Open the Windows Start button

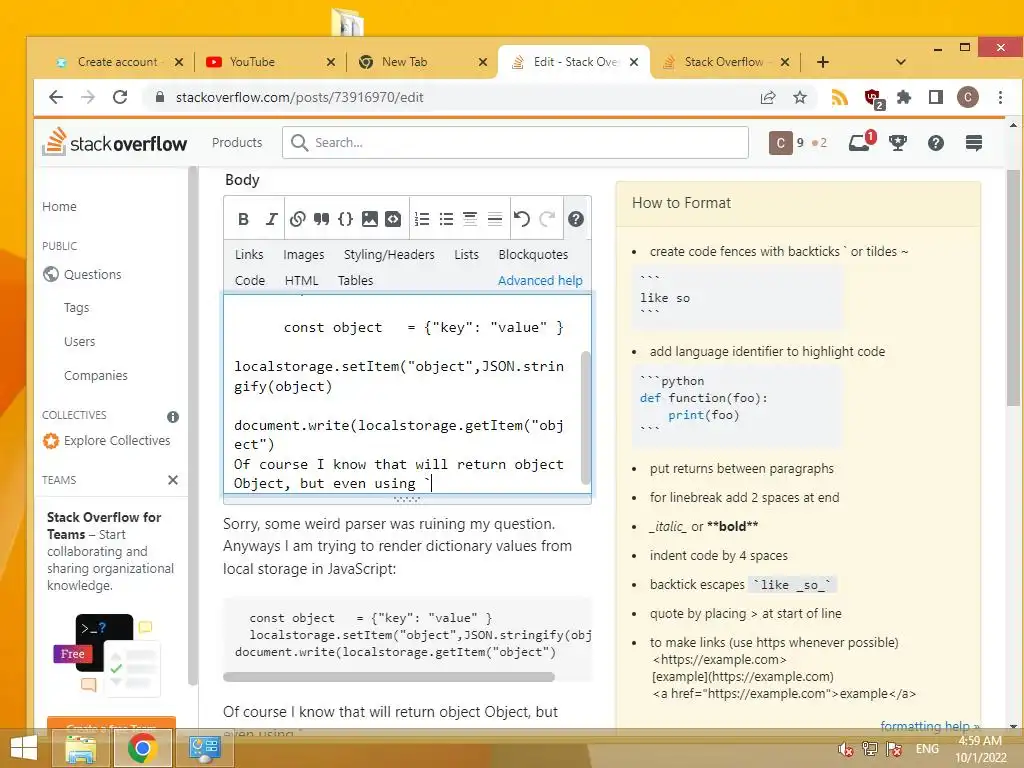pos(24,748)
